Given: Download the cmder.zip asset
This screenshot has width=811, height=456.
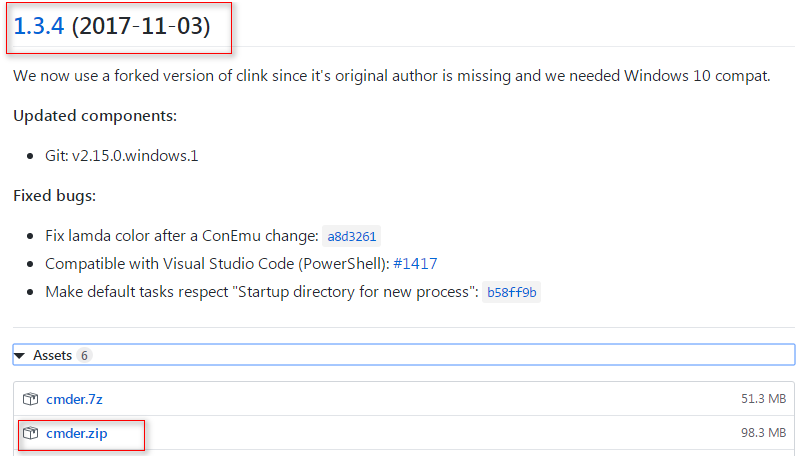Looking at the screenshot, I should coord(77,433).
